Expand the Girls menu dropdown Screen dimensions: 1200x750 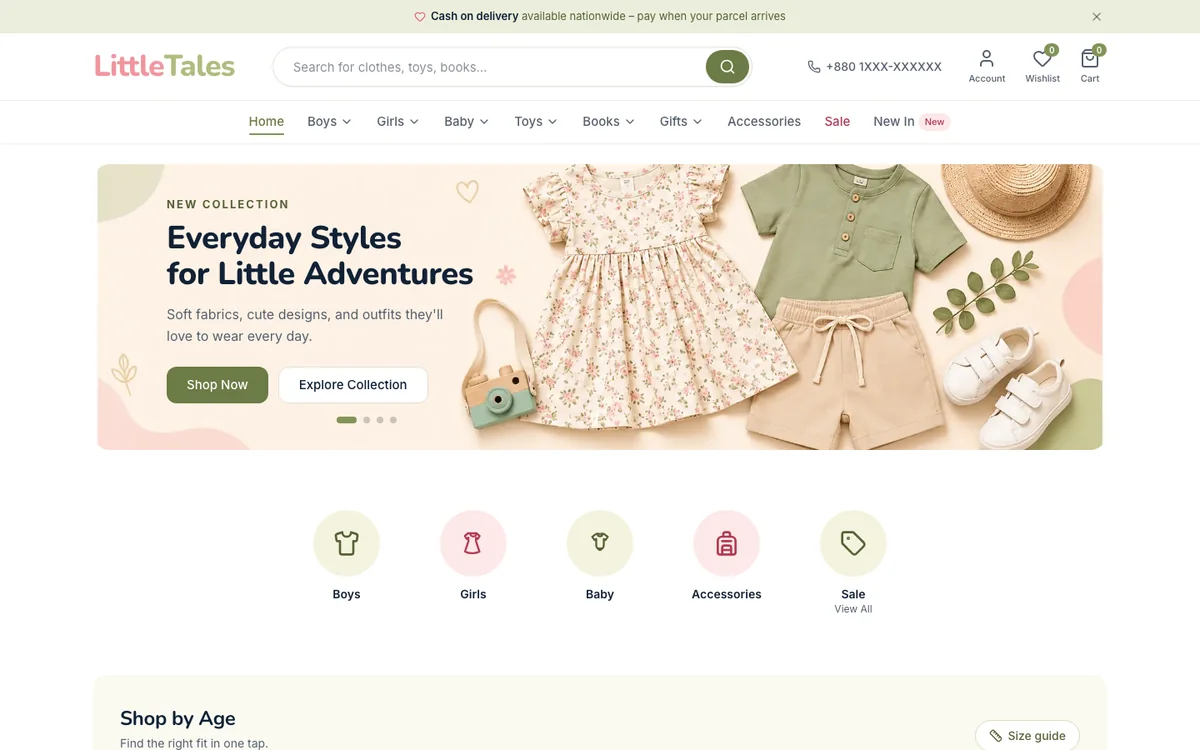point(398,121)
